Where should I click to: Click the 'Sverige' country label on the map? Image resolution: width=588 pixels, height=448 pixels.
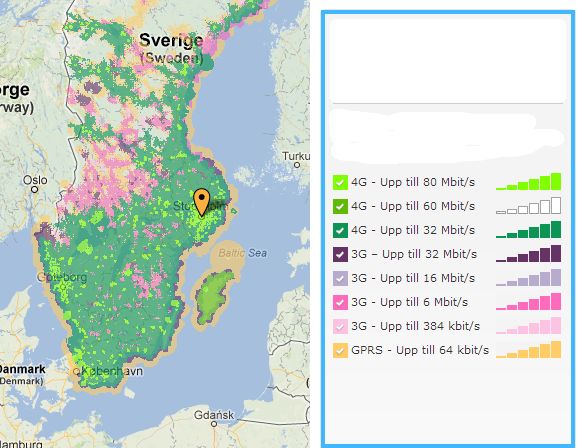click(x=171, y=40)
